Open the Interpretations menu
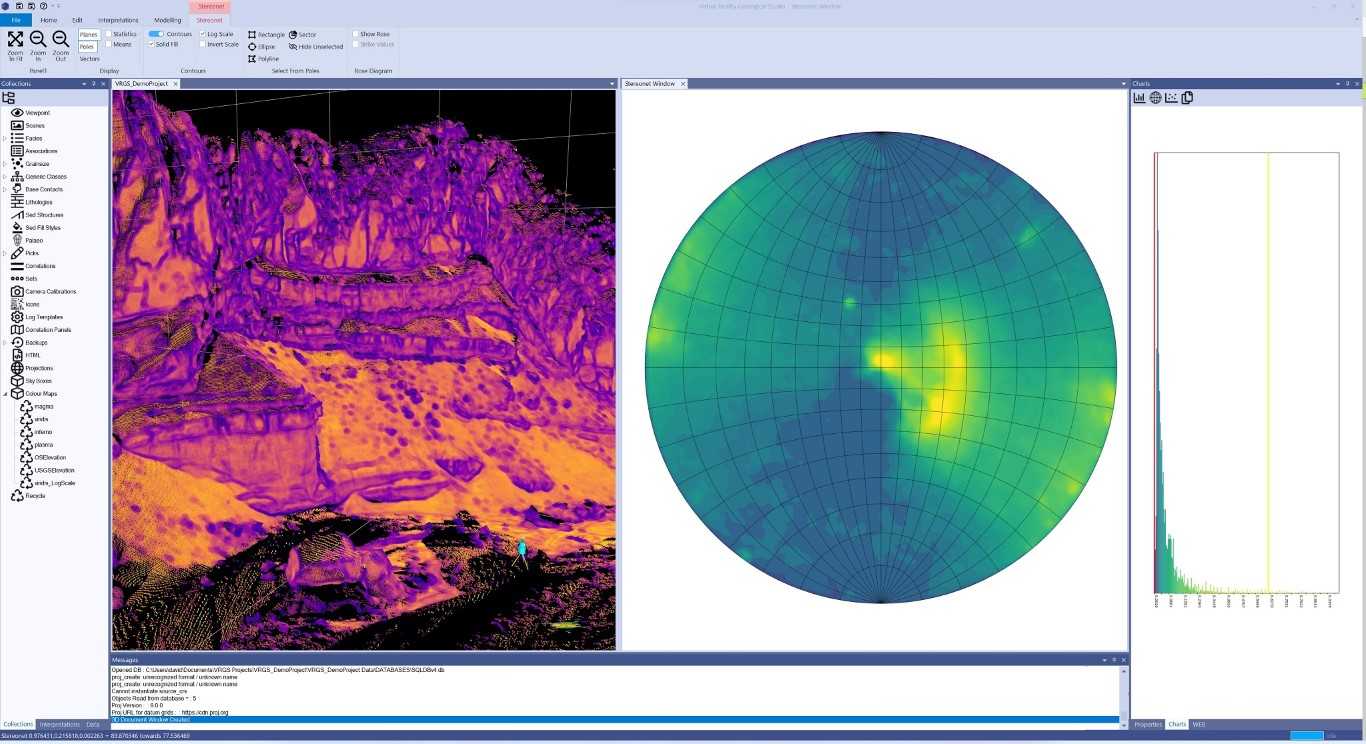The width and height of the screenshot is (1366, 744). pos(117,19)
